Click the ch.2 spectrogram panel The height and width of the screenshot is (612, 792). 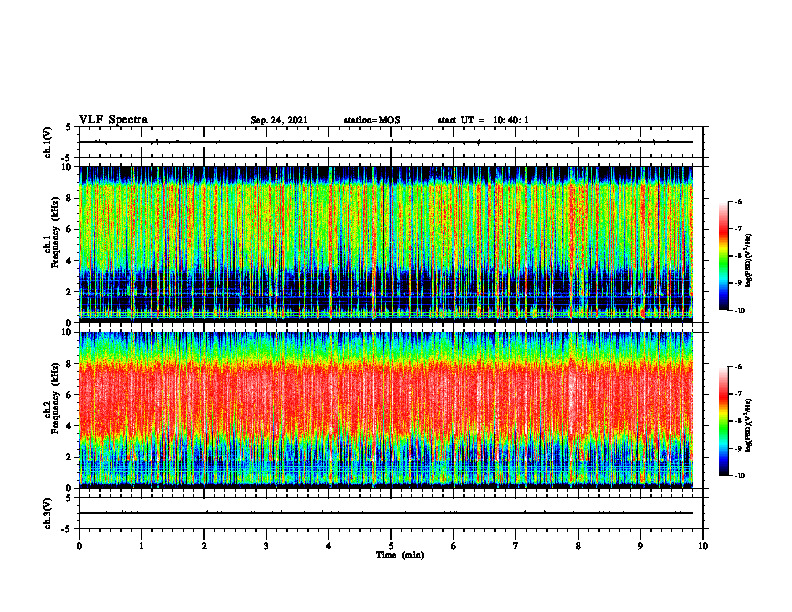point(386,410)
